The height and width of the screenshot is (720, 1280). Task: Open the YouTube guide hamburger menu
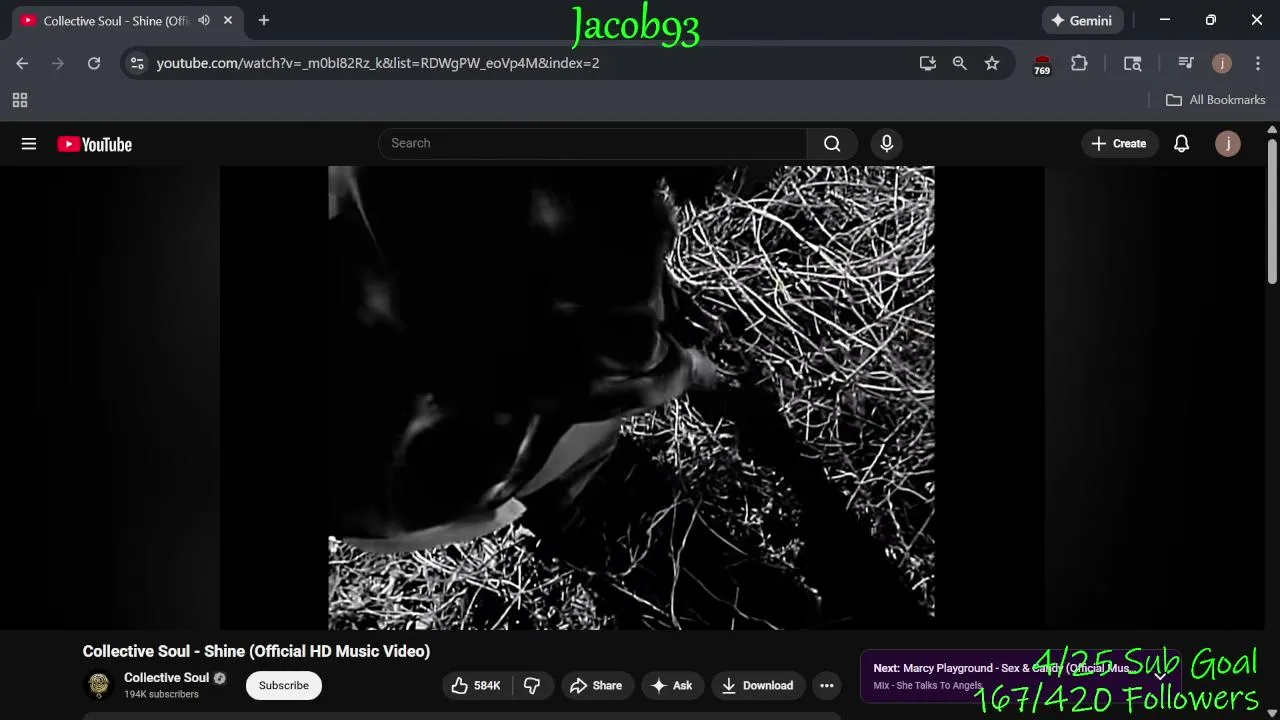[x=29, y=144]
